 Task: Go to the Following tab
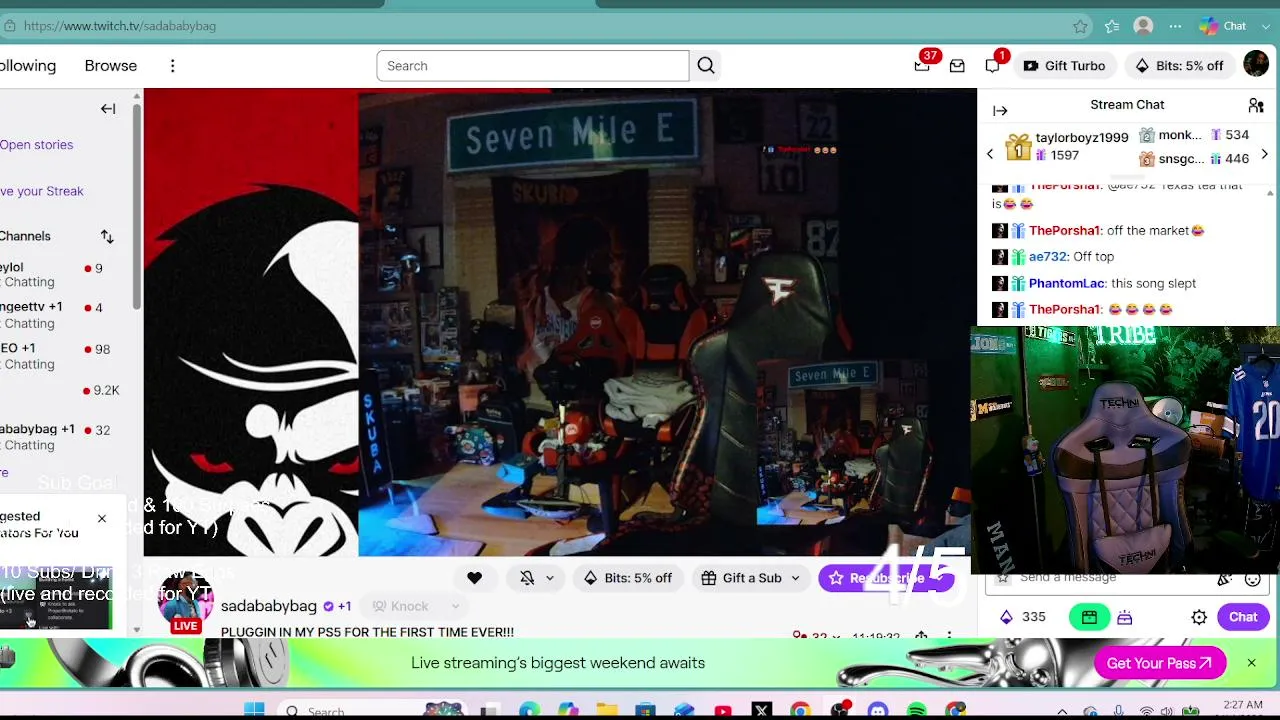(28, 66)
